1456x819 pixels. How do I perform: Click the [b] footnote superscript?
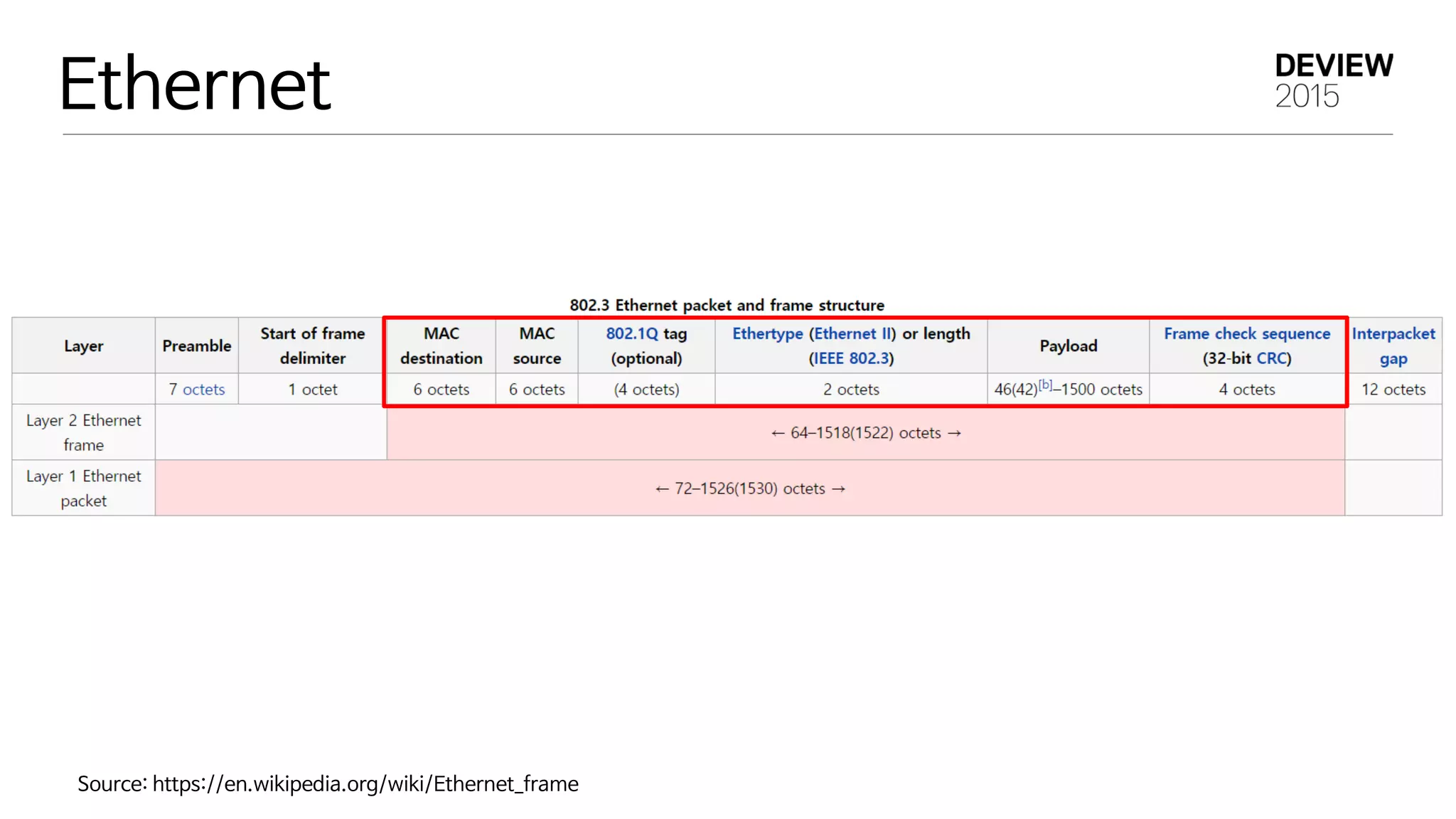coord(1045,385)
